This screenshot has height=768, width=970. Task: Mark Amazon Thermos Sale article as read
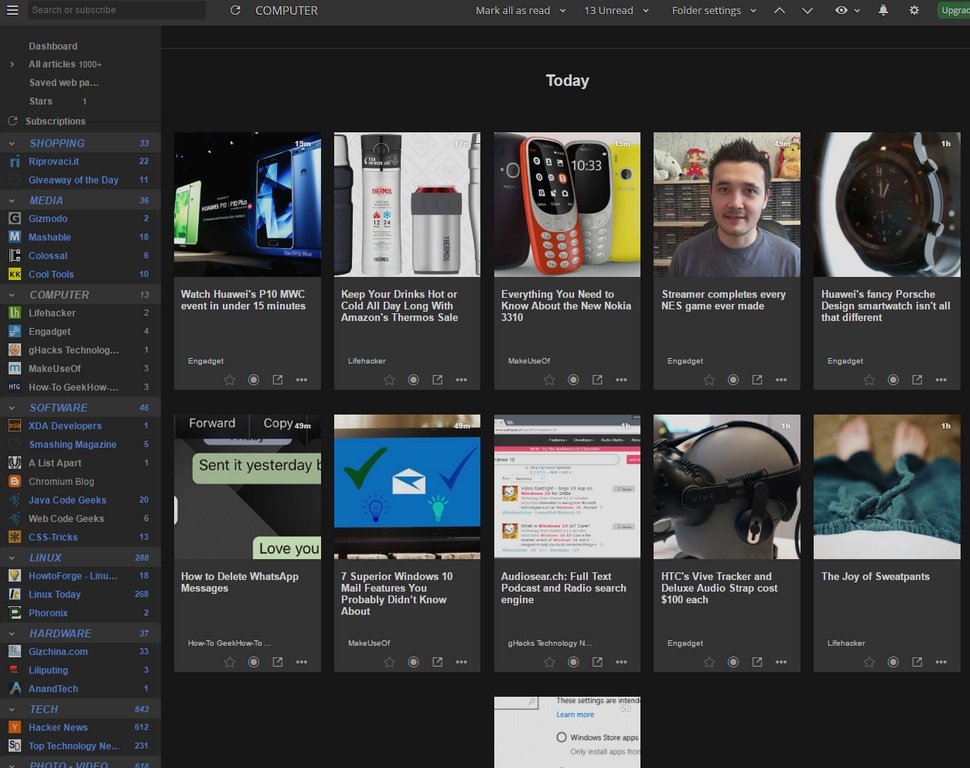(413, 380)
